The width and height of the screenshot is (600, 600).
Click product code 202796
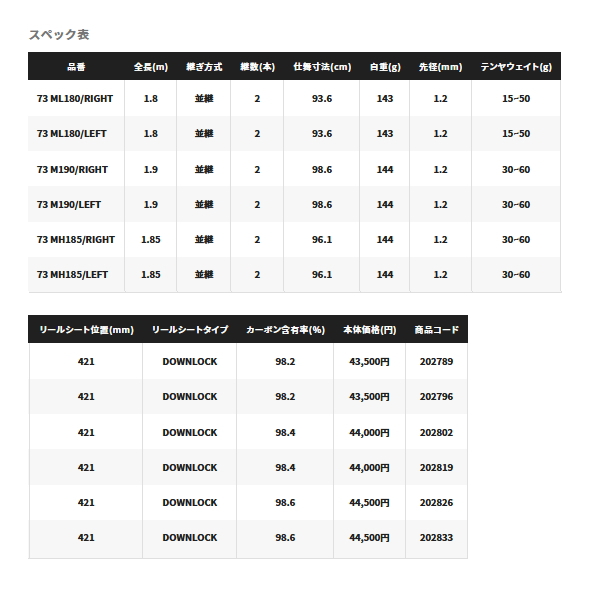tap(436, 397)
